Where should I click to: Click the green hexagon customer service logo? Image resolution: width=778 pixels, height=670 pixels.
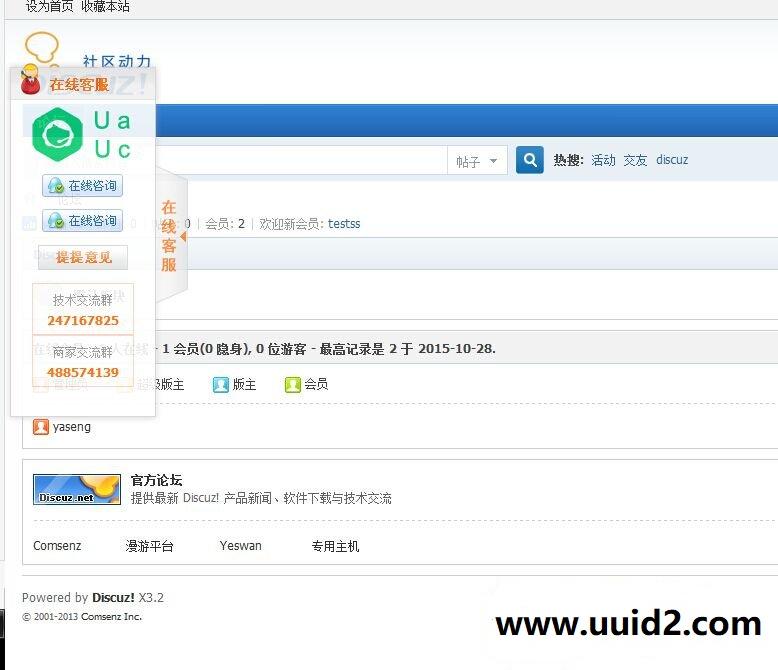57,134
